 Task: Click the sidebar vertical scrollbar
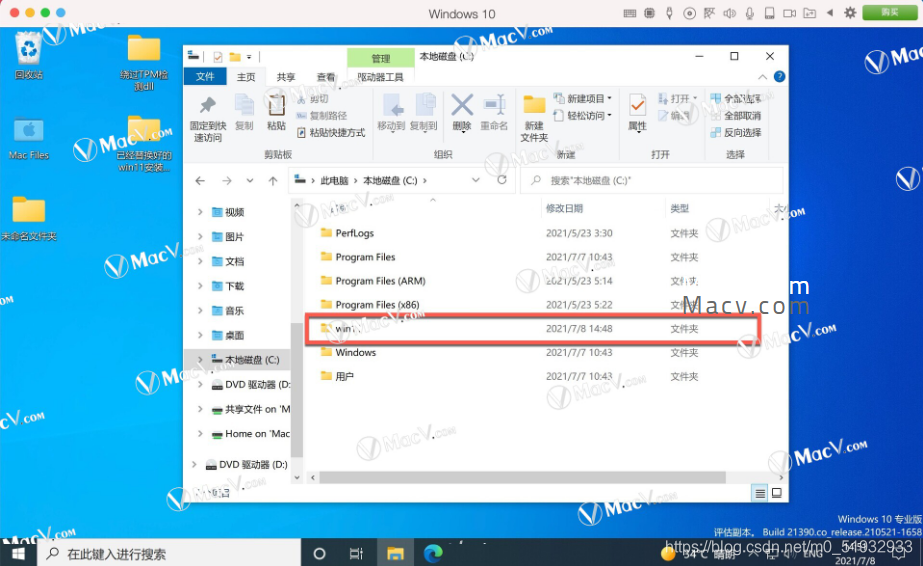pos(297,389)
